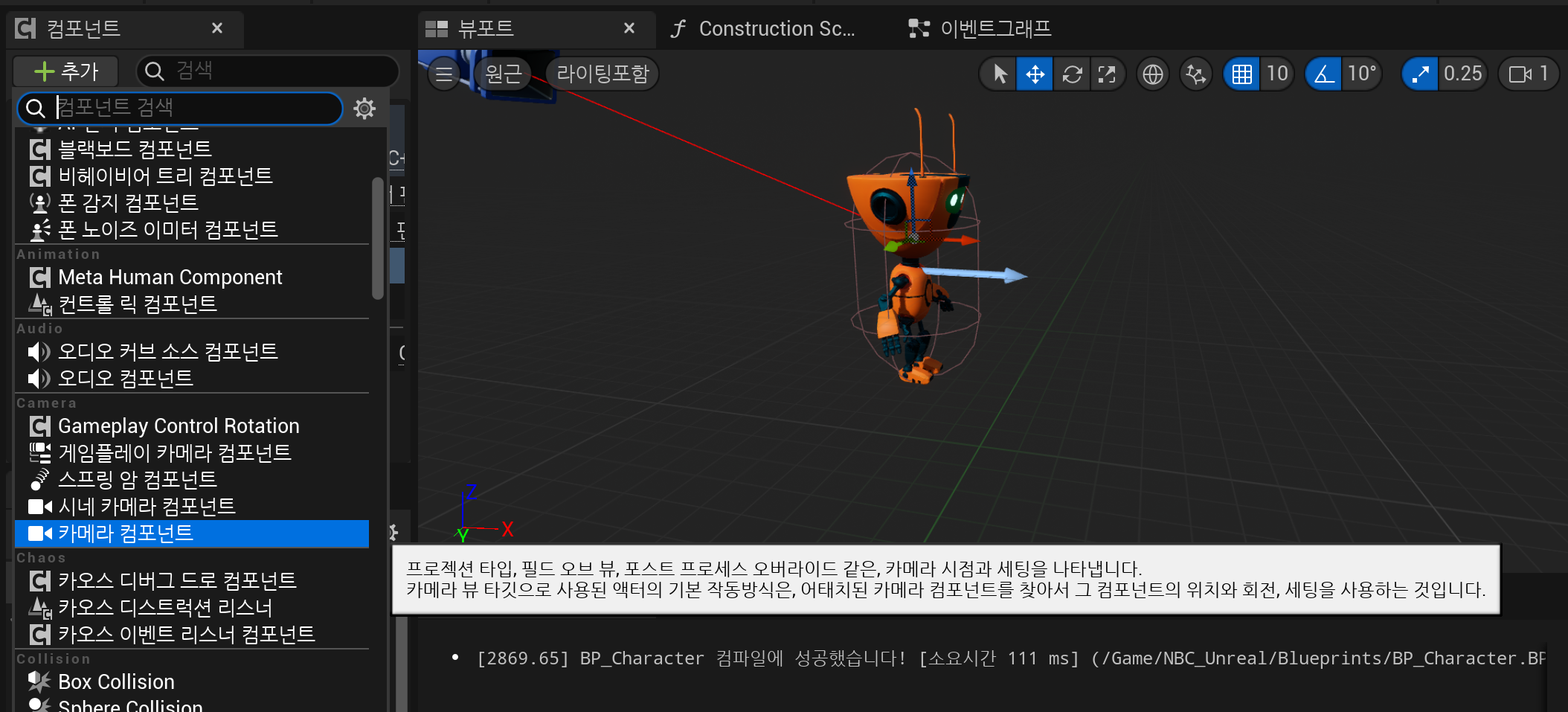
Task: Select 컨트롤 릭 컴포넌트
Action: (x=192, y=304)
